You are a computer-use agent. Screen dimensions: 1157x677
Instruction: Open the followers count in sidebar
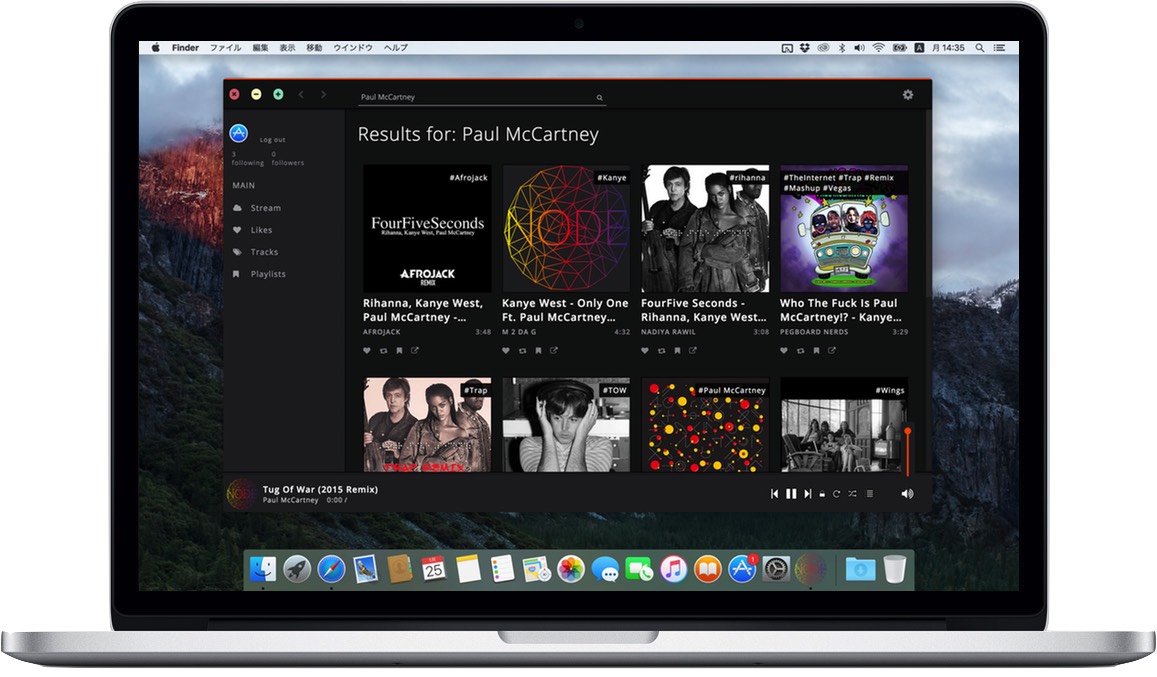[x=288, y=159]
